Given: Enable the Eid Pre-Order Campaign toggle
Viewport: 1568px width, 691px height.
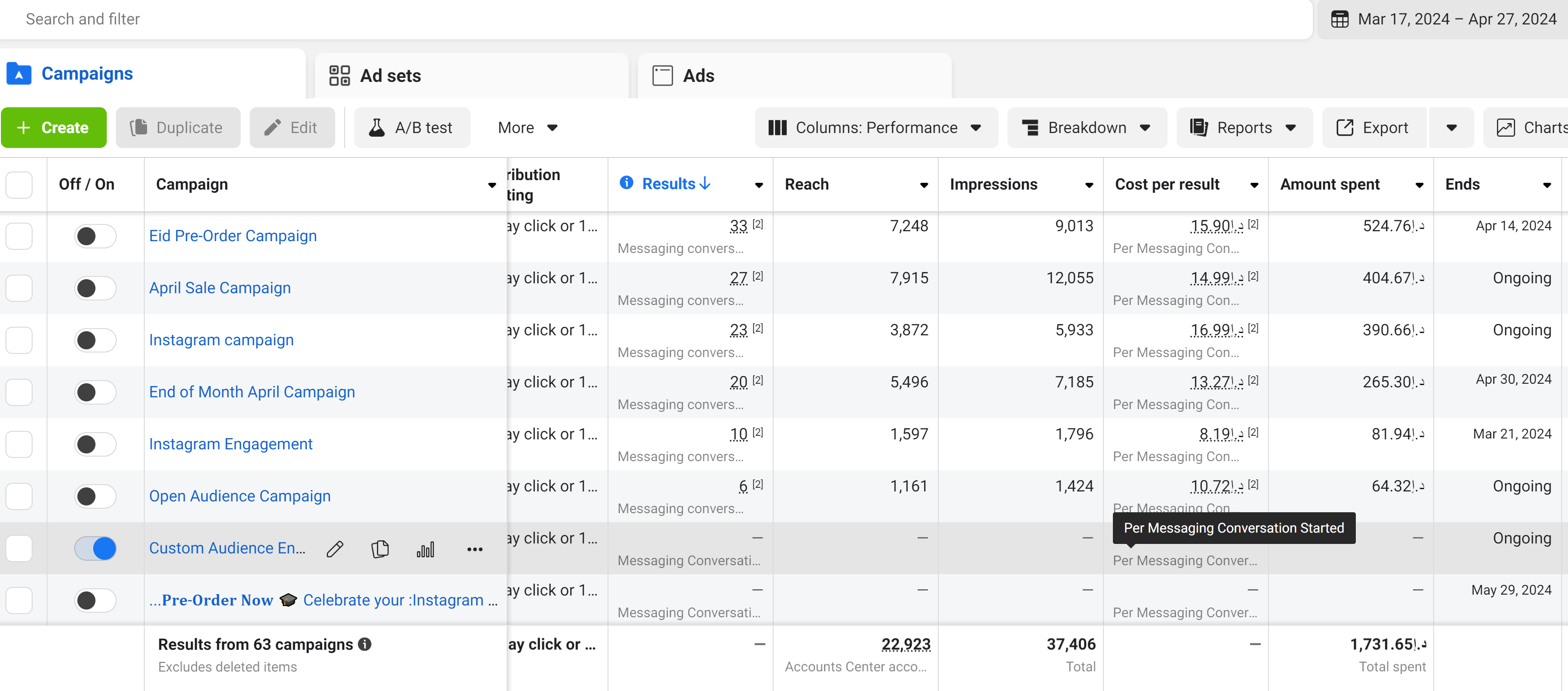Looking at the screenshot, I should point(95,236).
